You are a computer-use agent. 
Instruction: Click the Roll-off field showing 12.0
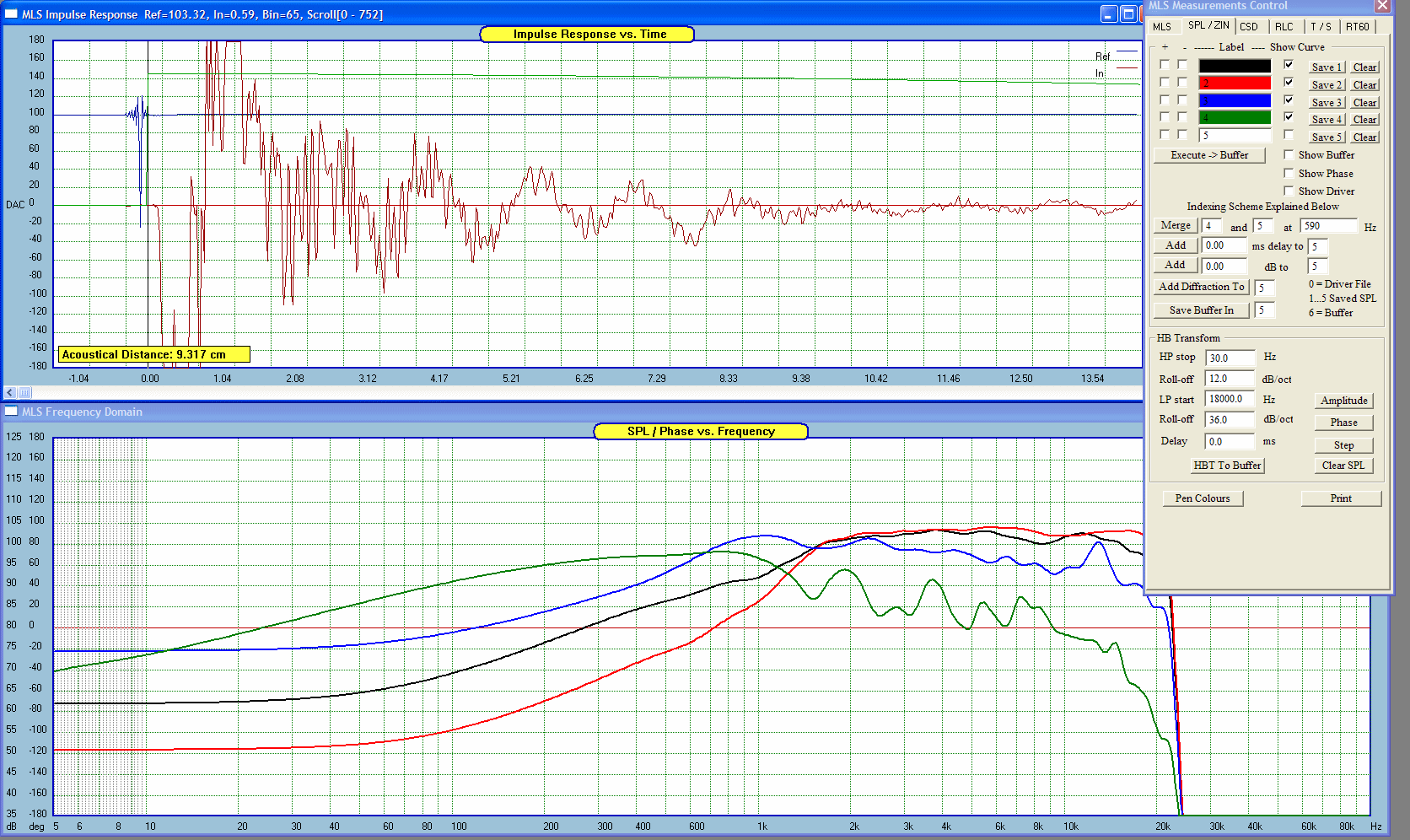1230,379
